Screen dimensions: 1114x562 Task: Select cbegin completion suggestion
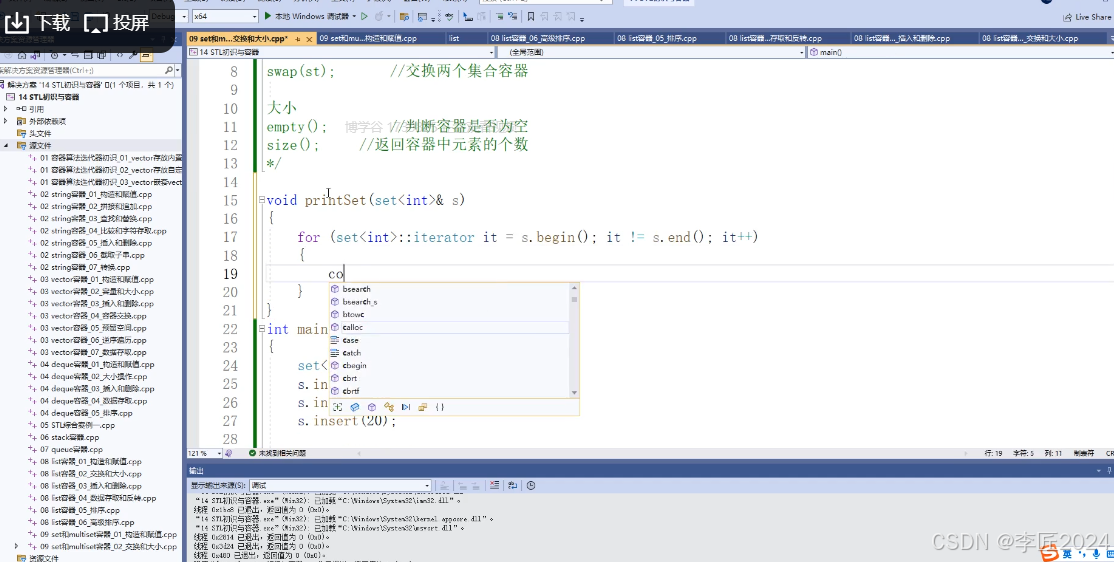pyautogui.click(x=449, y=366)
